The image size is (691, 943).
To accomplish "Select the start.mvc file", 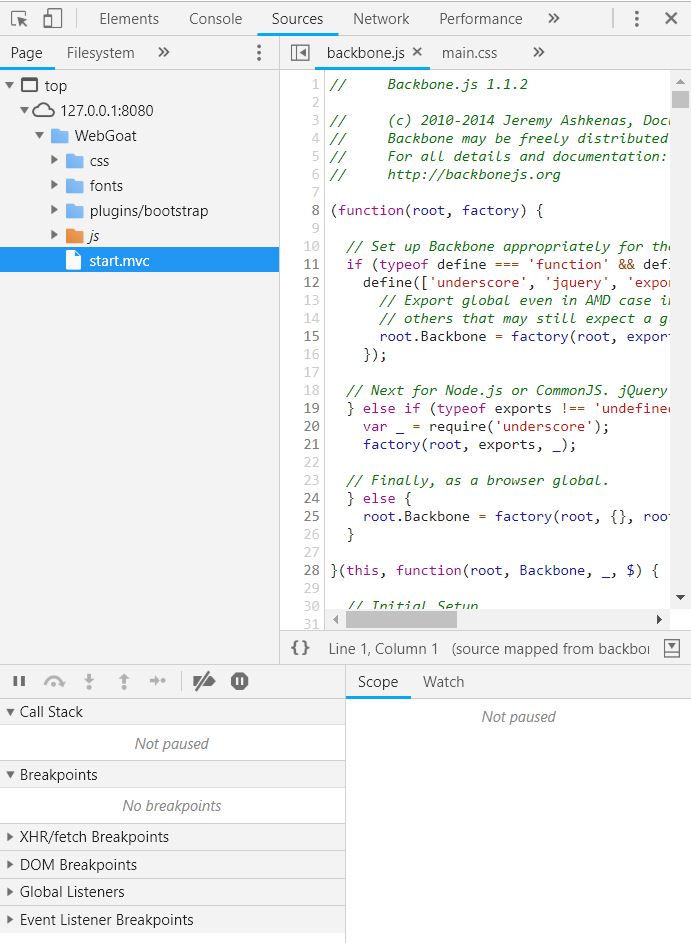I will pyautogui.click(x=140, y=260).
